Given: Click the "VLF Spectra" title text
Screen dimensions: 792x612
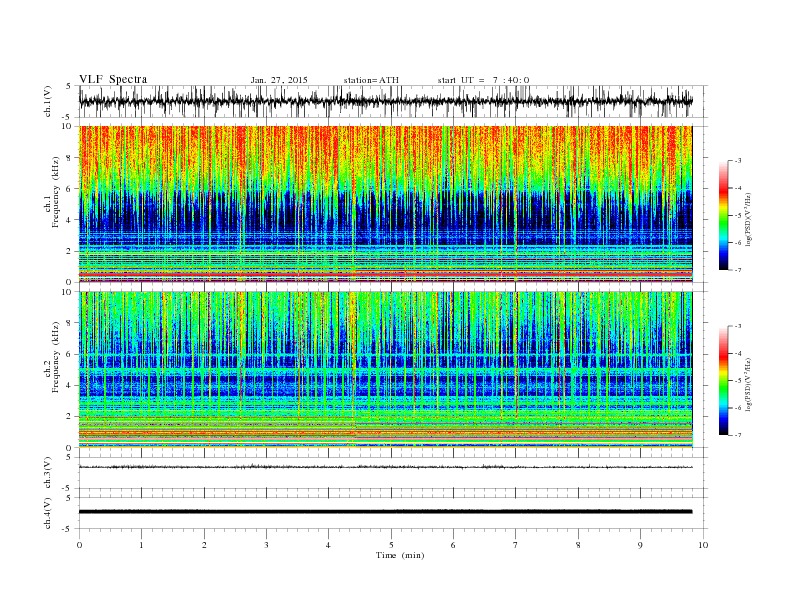Looking at the screenshot, I should (113, 79).
